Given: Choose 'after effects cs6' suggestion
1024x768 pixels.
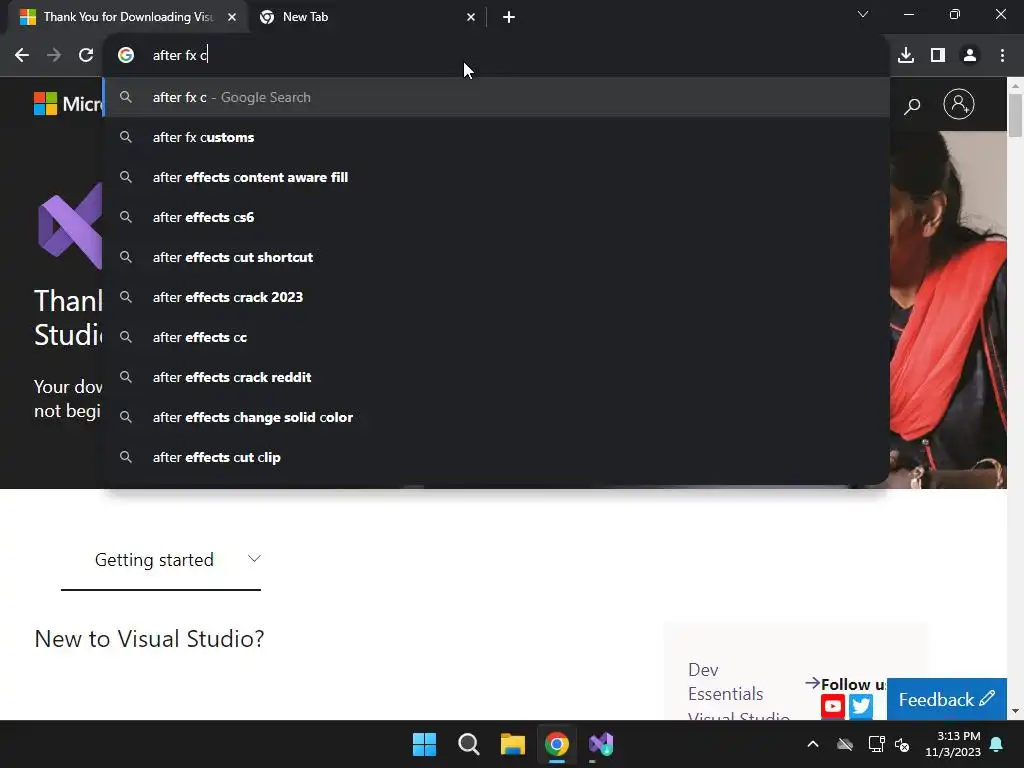Looking at the screenshot, I should click(496, 217).
